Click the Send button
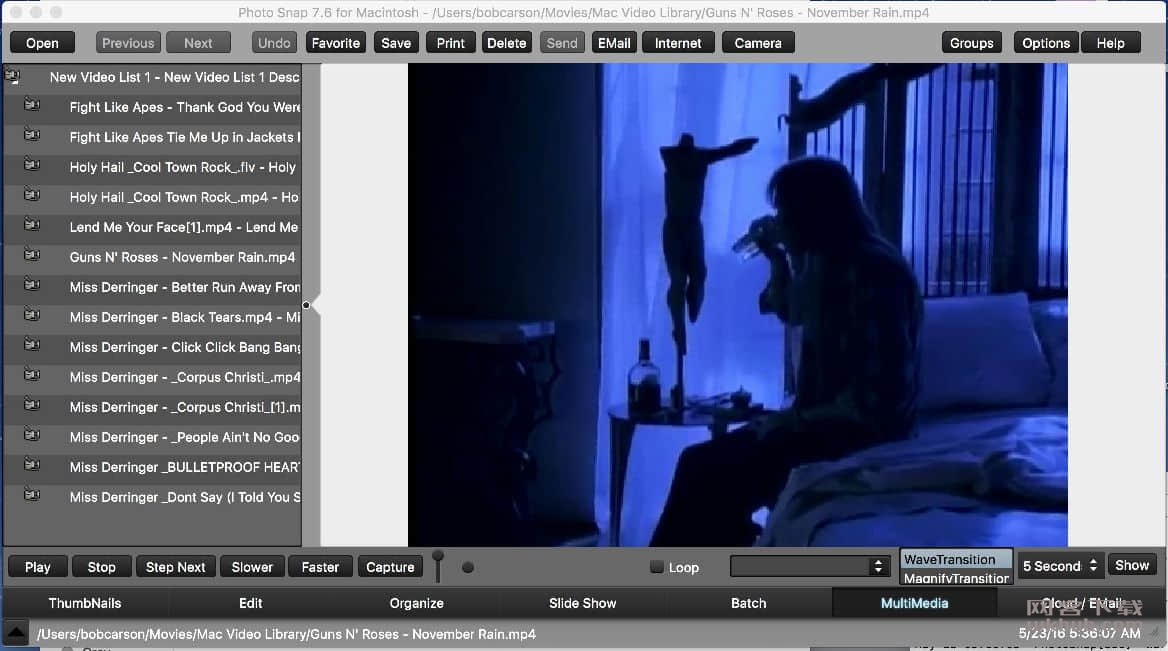 (x=562, y=43)
